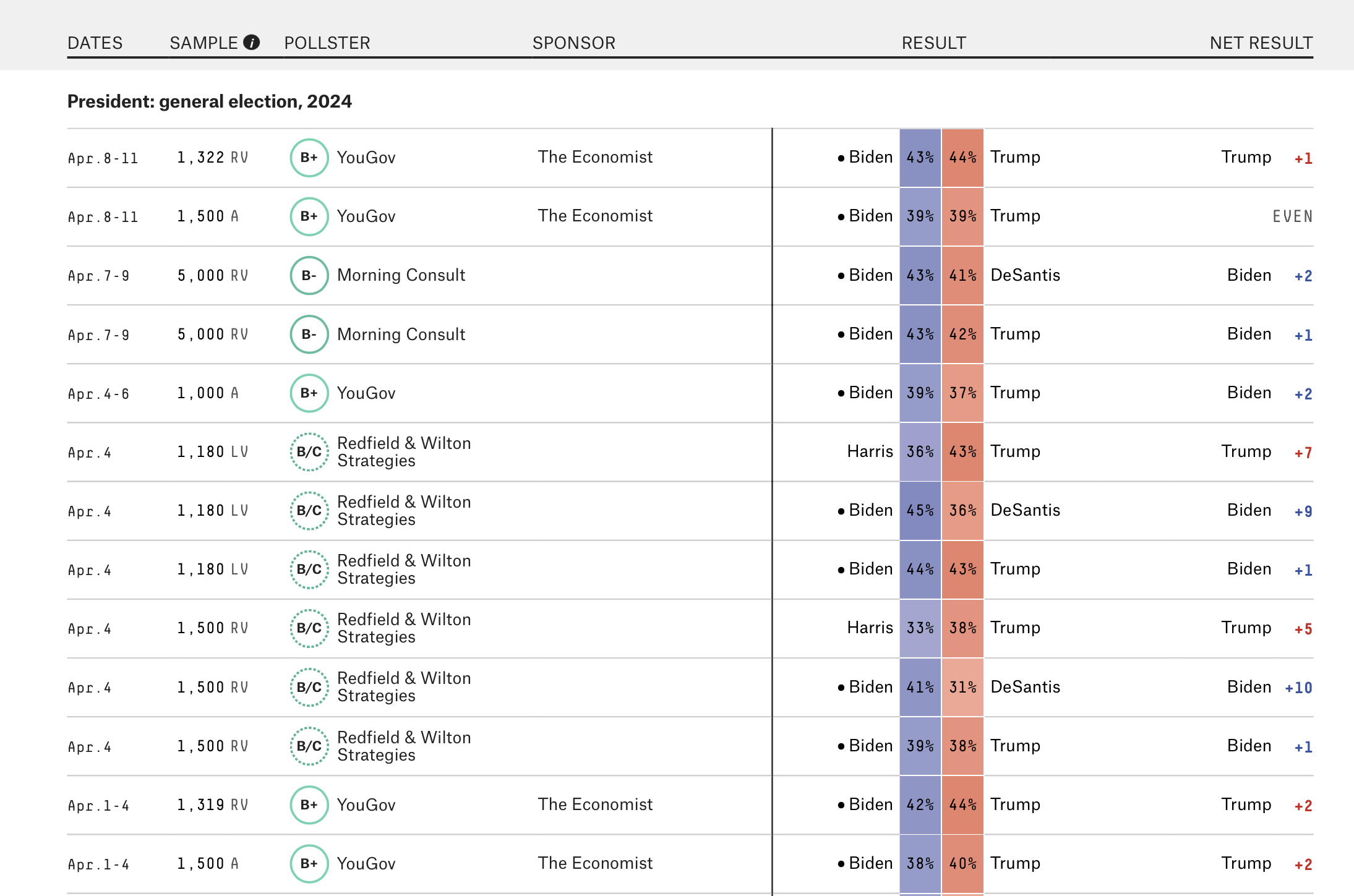
Task: Click B- badge beside Morning Consult DeSantis poll
Action: click(309, 275)
